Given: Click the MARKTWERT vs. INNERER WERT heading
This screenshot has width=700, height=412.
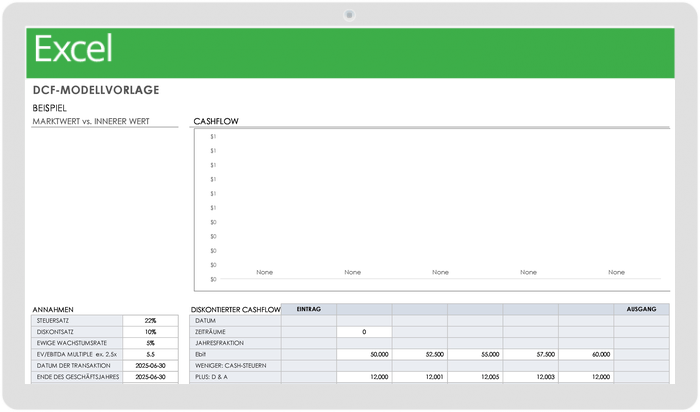Looking at the screenshot, I should [x=91, y=121].
